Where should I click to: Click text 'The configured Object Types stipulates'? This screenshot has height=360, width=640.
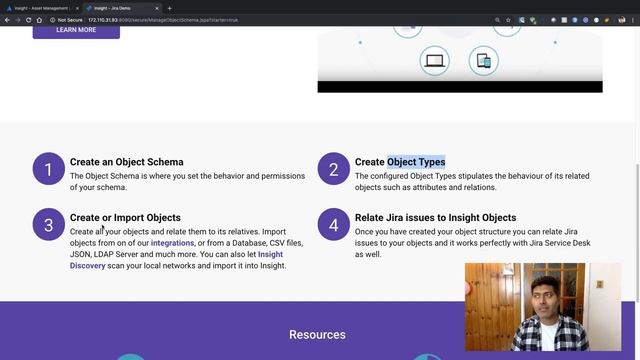pyautogui.click(x=424, y=176)
